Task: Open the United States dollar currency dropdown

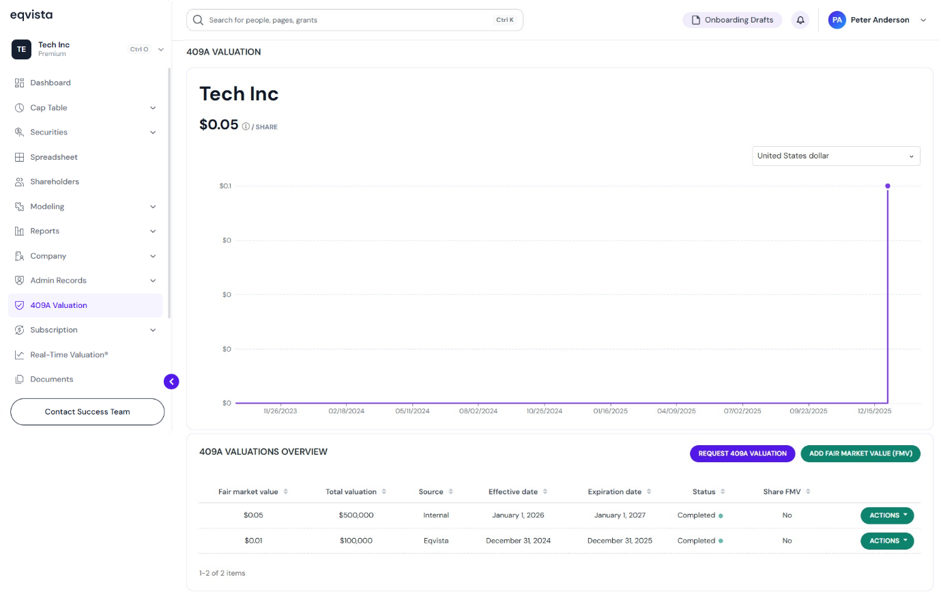Action: [x=836, y=156]
